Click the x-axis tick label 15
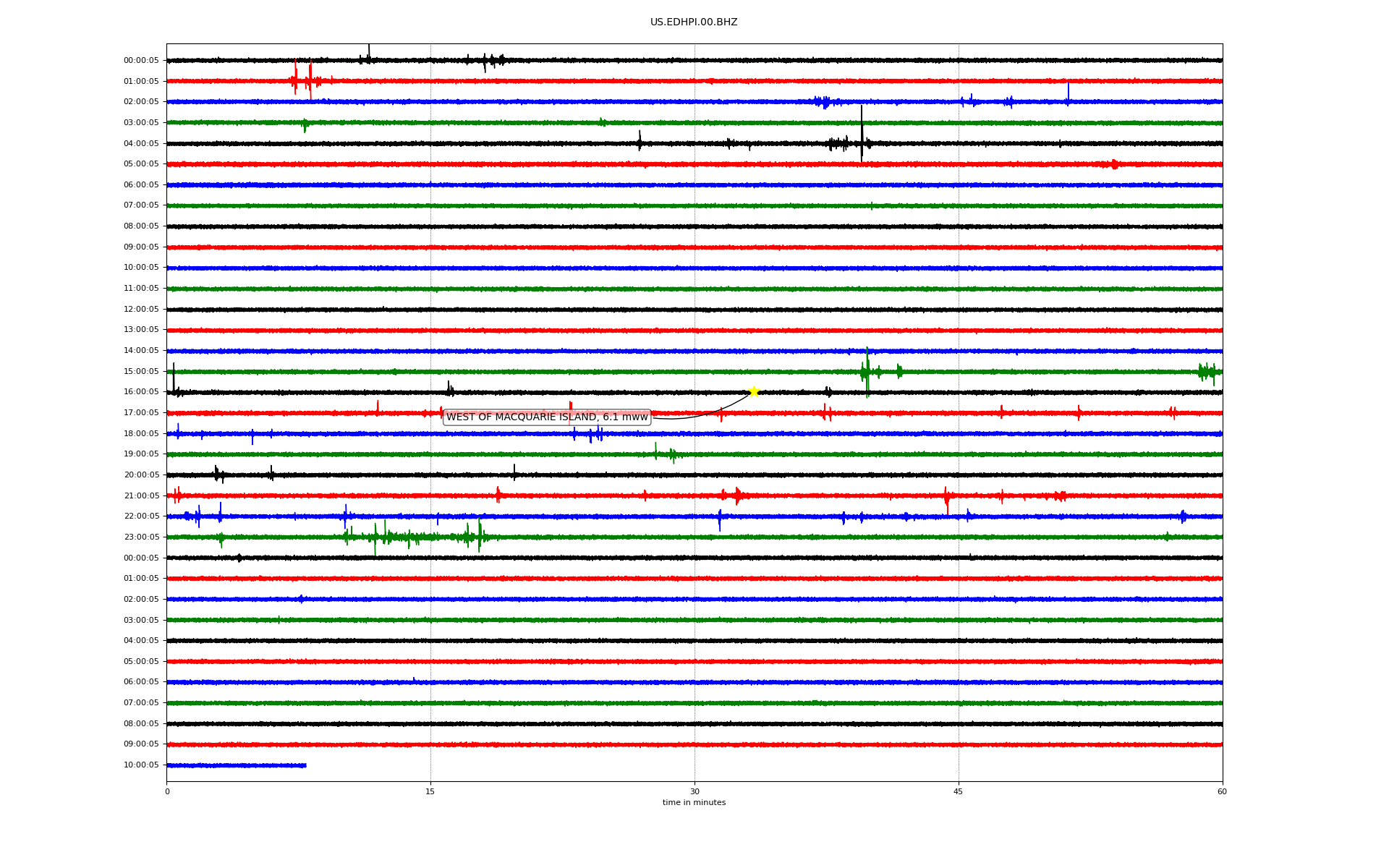Screen dimensions: 1389x868 click(x=430, y=791)
